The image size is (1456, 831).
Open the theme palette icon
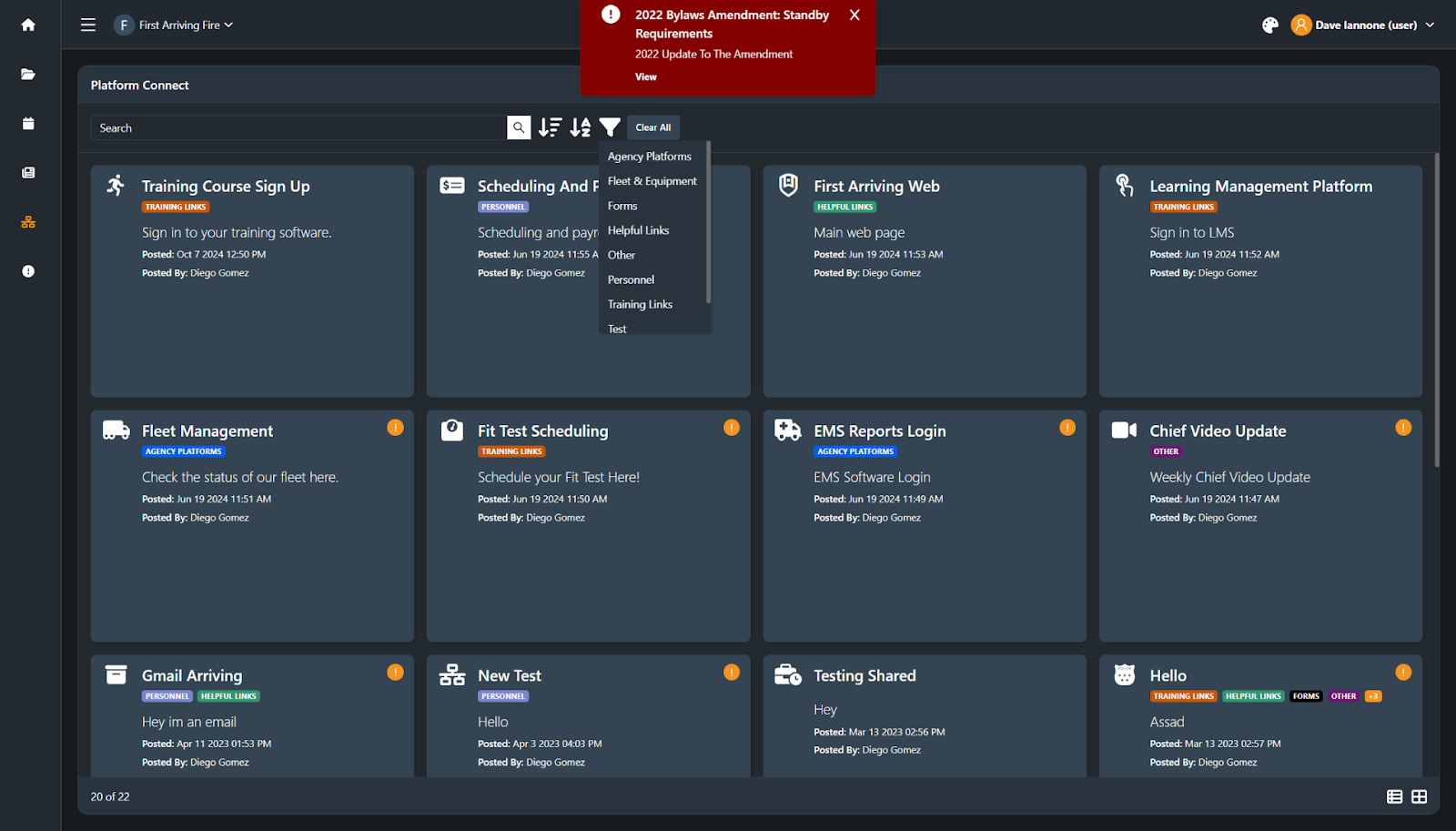[1270, 25]
